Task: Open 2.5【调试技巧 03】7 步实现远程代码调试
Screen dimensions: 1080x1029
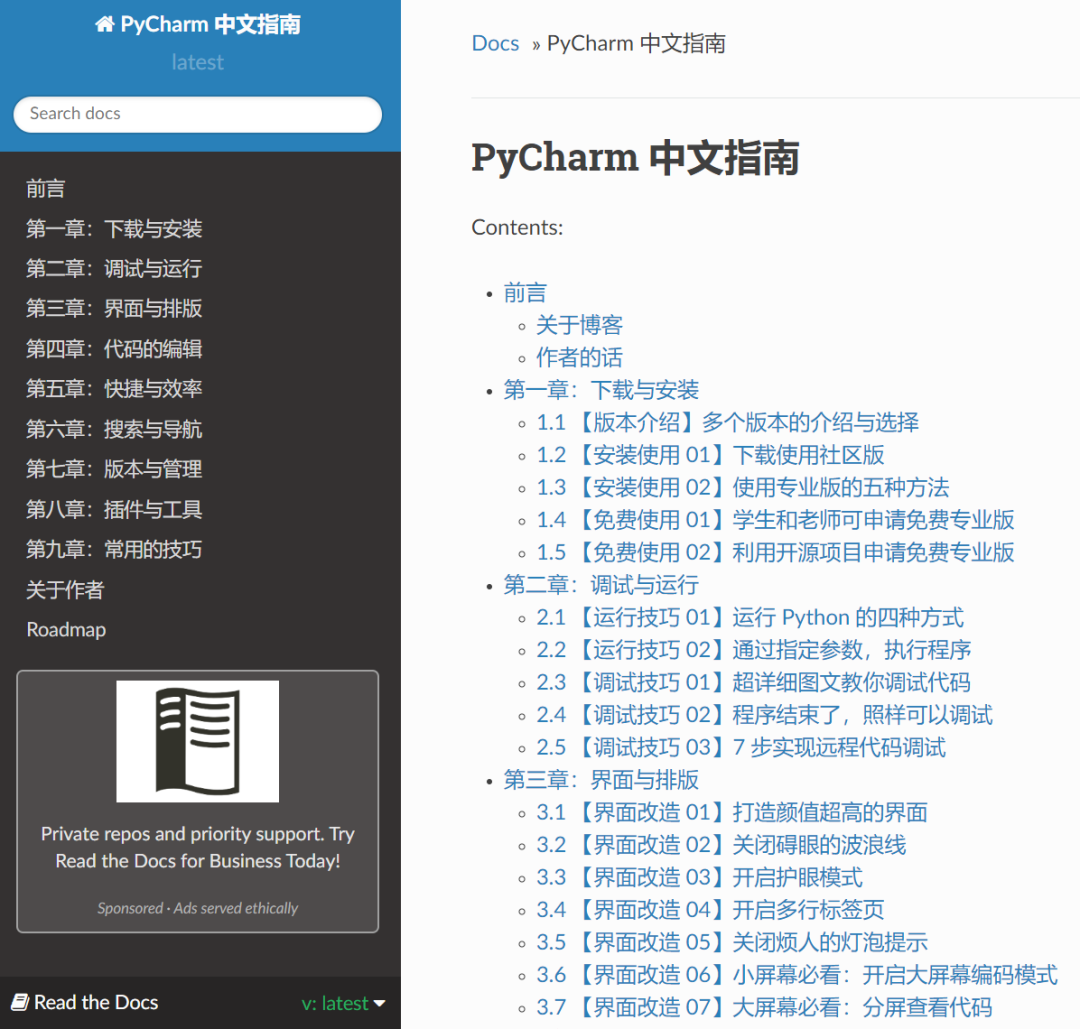Action: 741,747
